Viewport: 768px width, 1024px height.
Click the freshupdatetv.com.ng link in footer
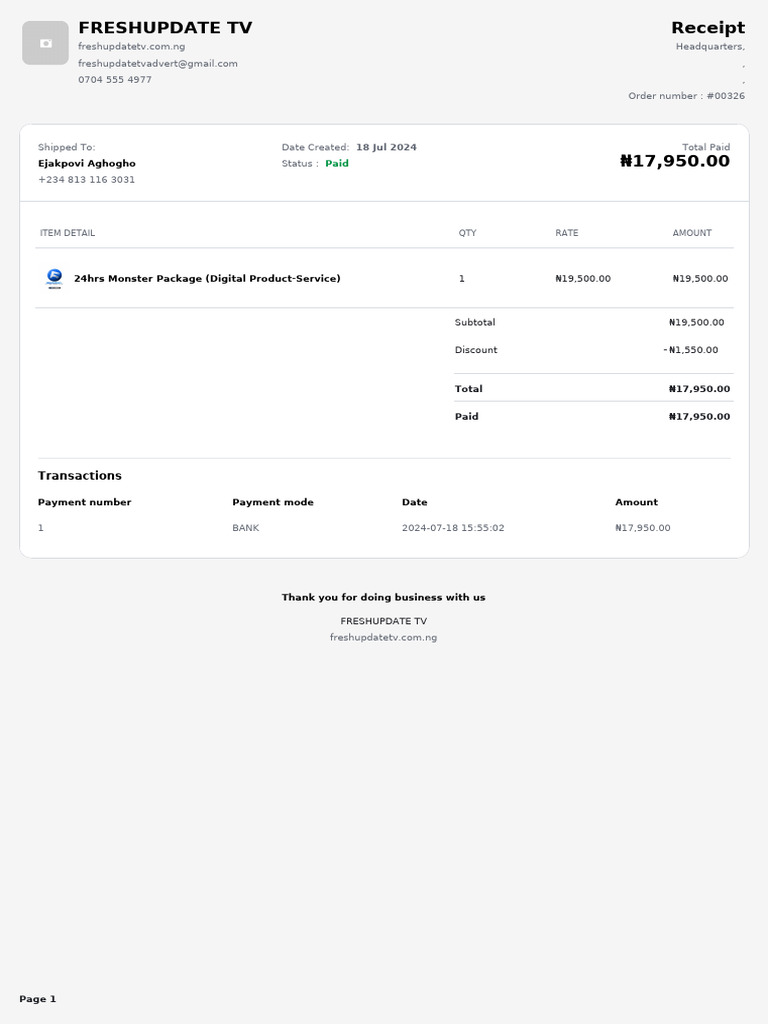coord(383,637)
